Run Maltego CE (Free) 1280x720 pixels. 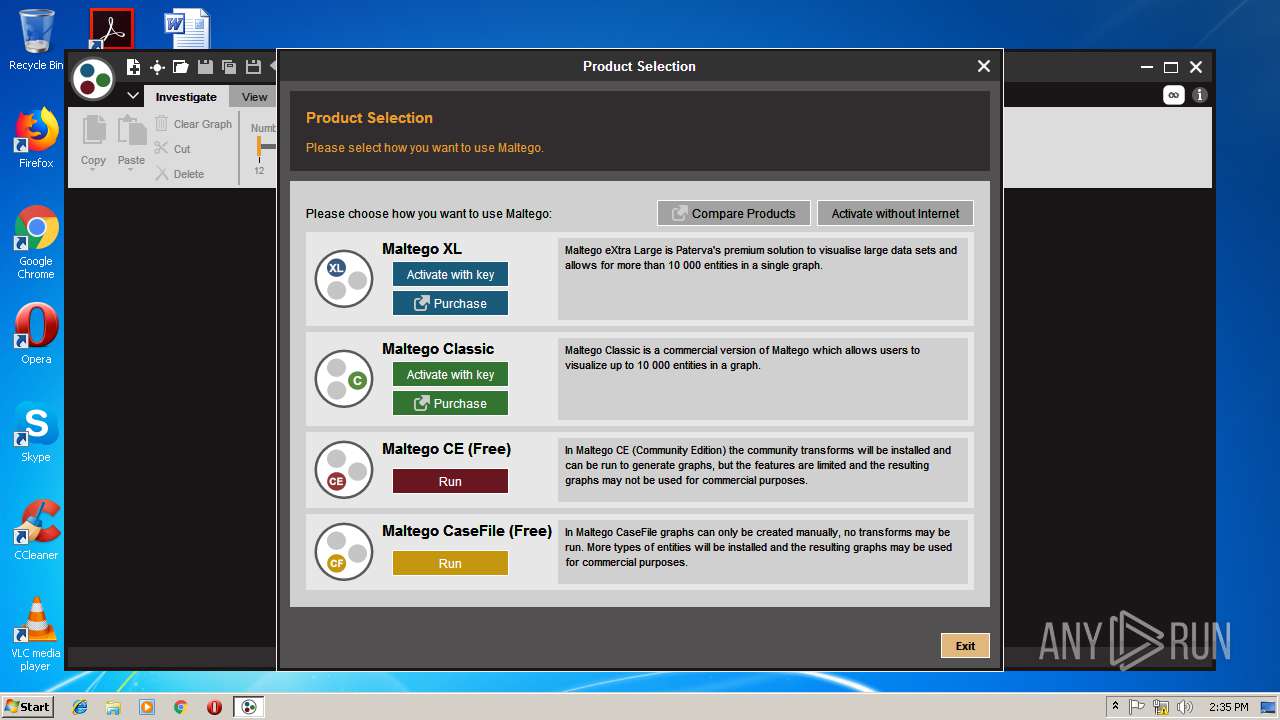tap(450, 481)
